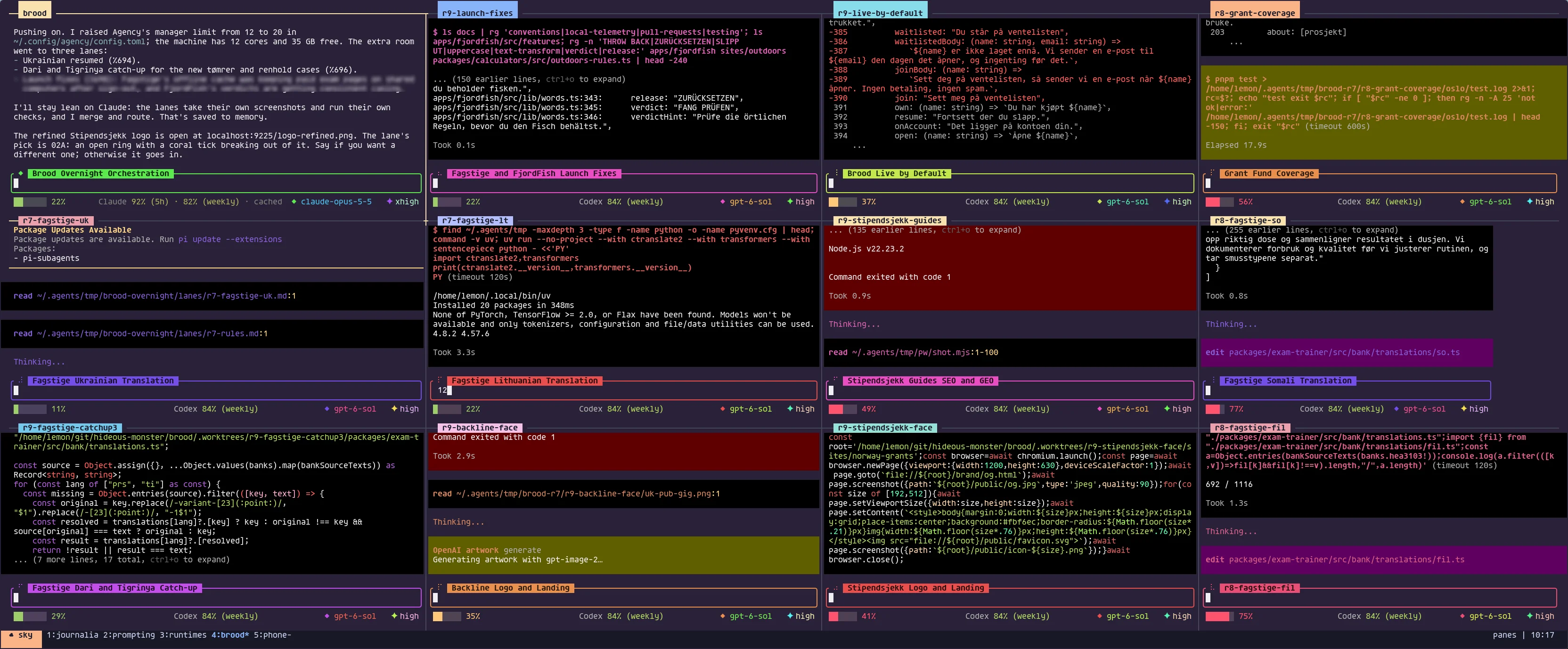1568x649 pixels.
Task: Click the pi update --extensions command link
Action: (230, 240)
